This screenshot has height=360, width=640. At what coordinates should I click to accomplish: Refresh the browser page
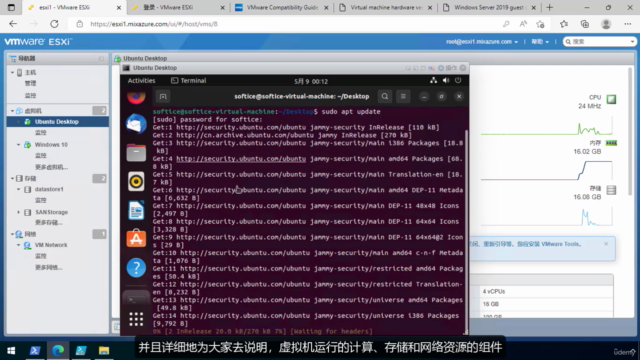pos(54,24)
